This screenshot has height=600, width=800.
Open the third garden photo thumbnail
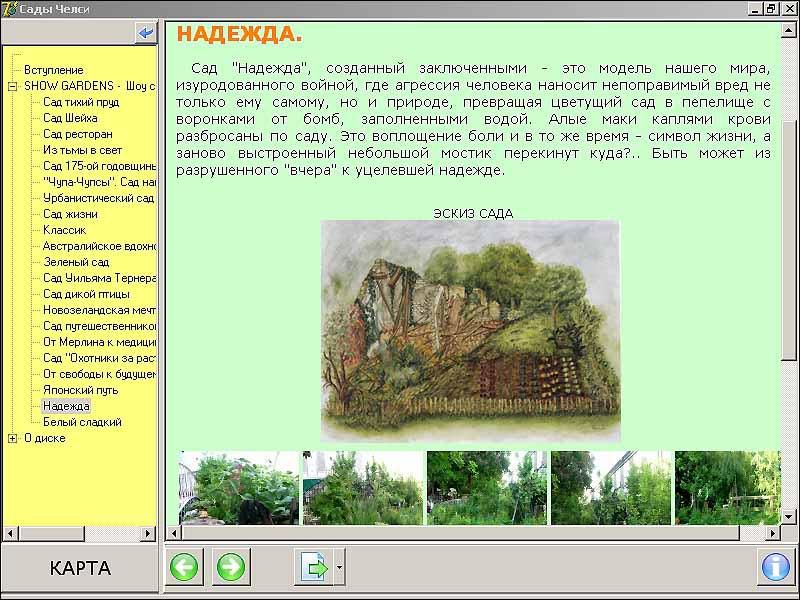(x=486, y=488)
